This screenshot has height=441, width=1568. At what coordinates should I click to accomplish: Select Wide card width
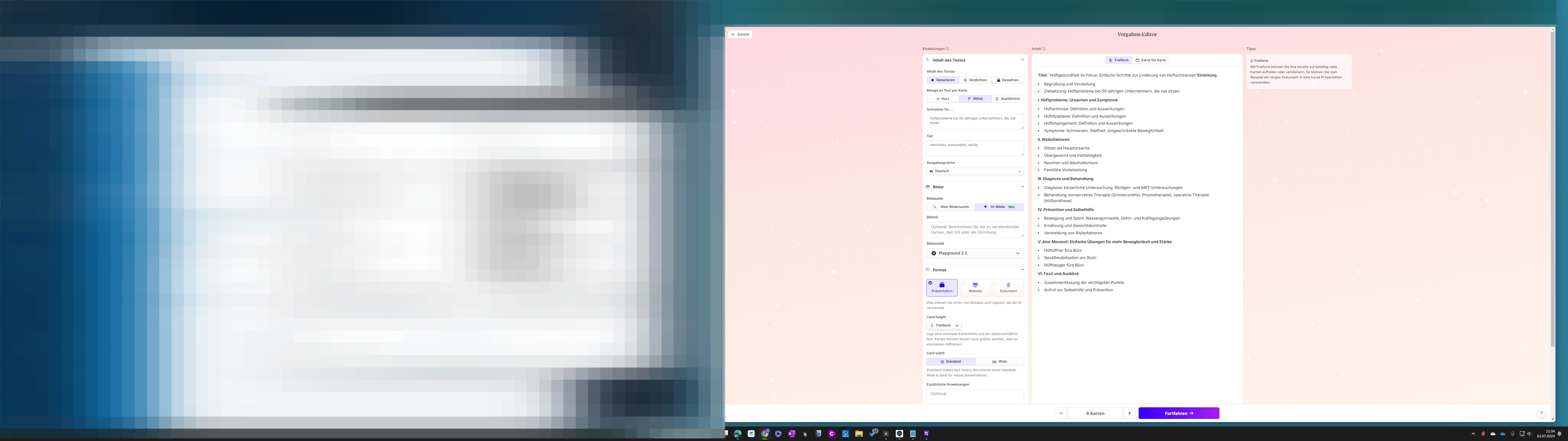pyautogui.click(x=1000, y=361)
